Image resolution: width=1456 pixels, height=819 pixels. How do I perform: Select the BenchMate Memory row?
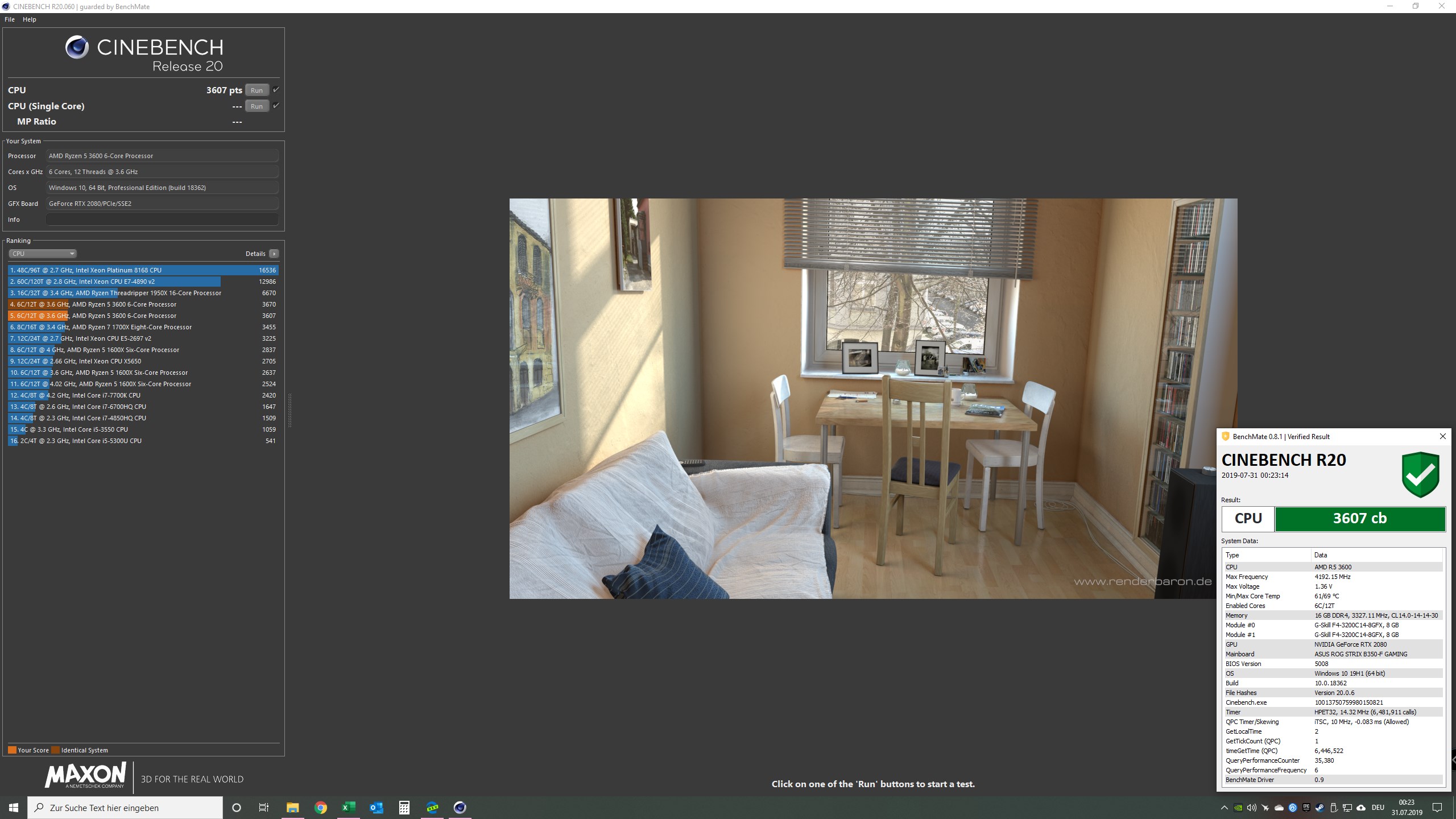1333,615
